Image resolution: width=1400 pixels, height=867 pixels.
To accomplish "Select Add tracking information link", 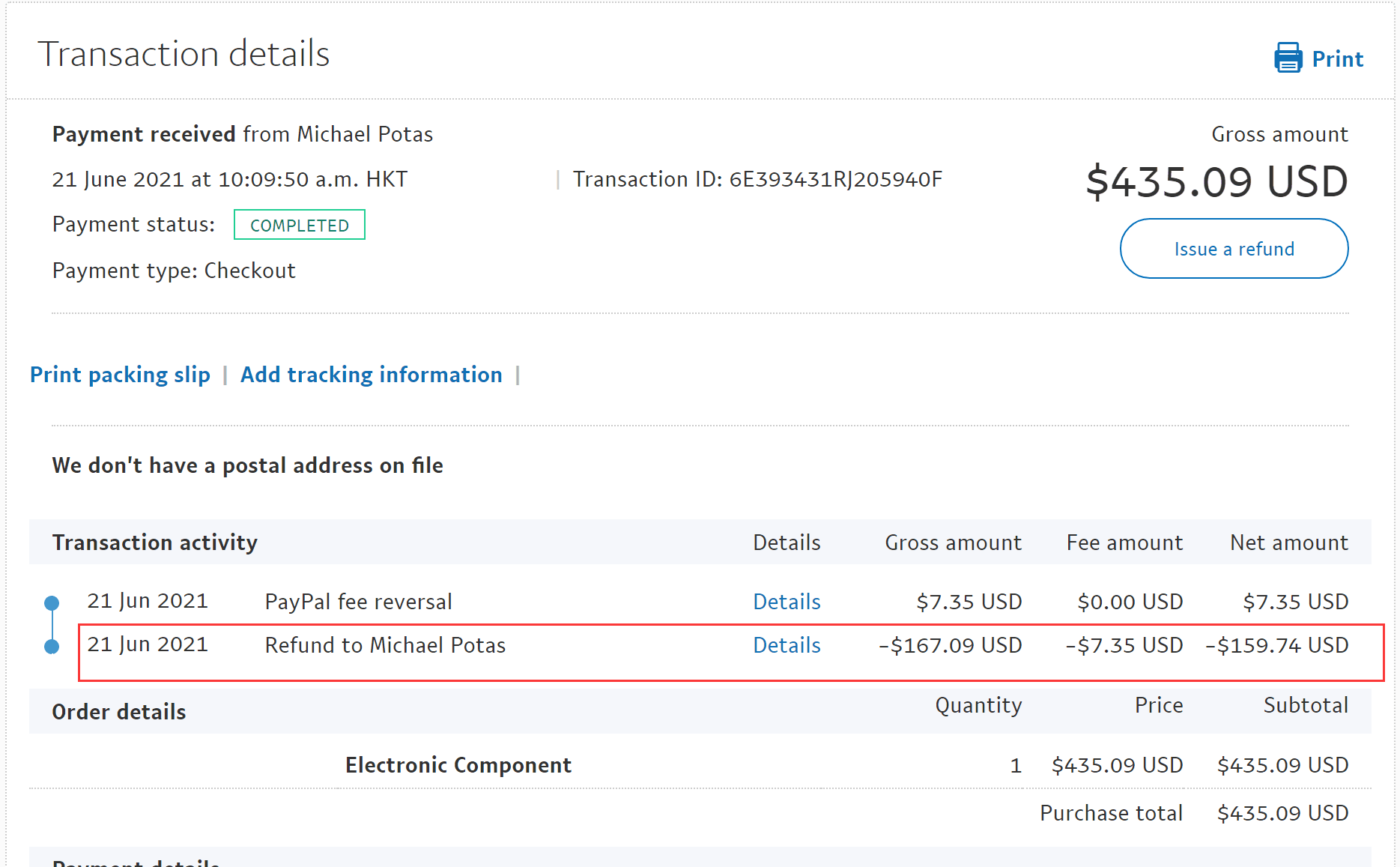I will pos(371,375).
